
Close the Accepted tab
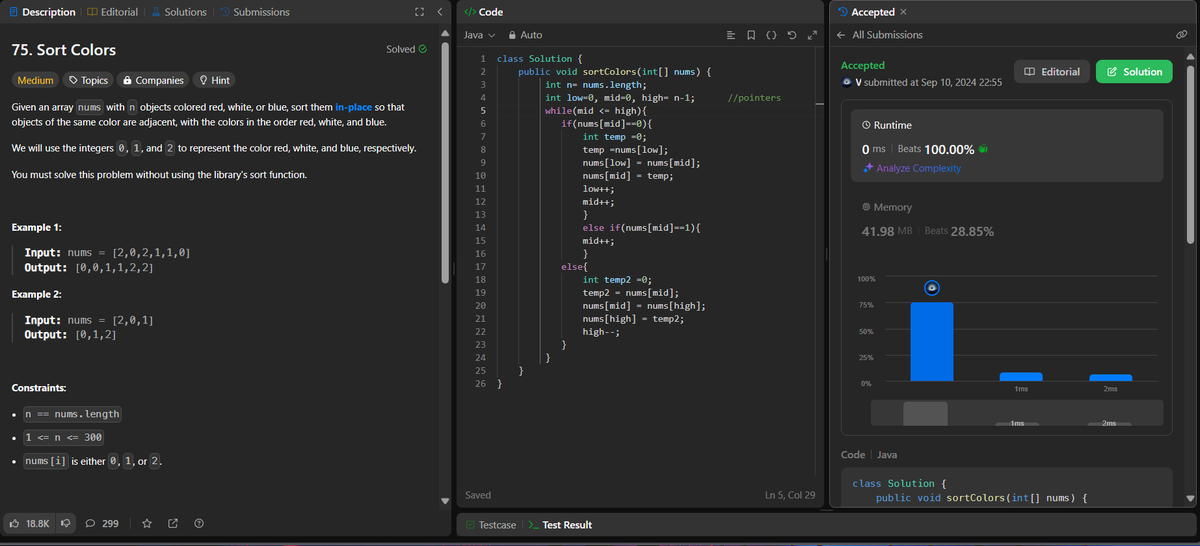[903, 12]
